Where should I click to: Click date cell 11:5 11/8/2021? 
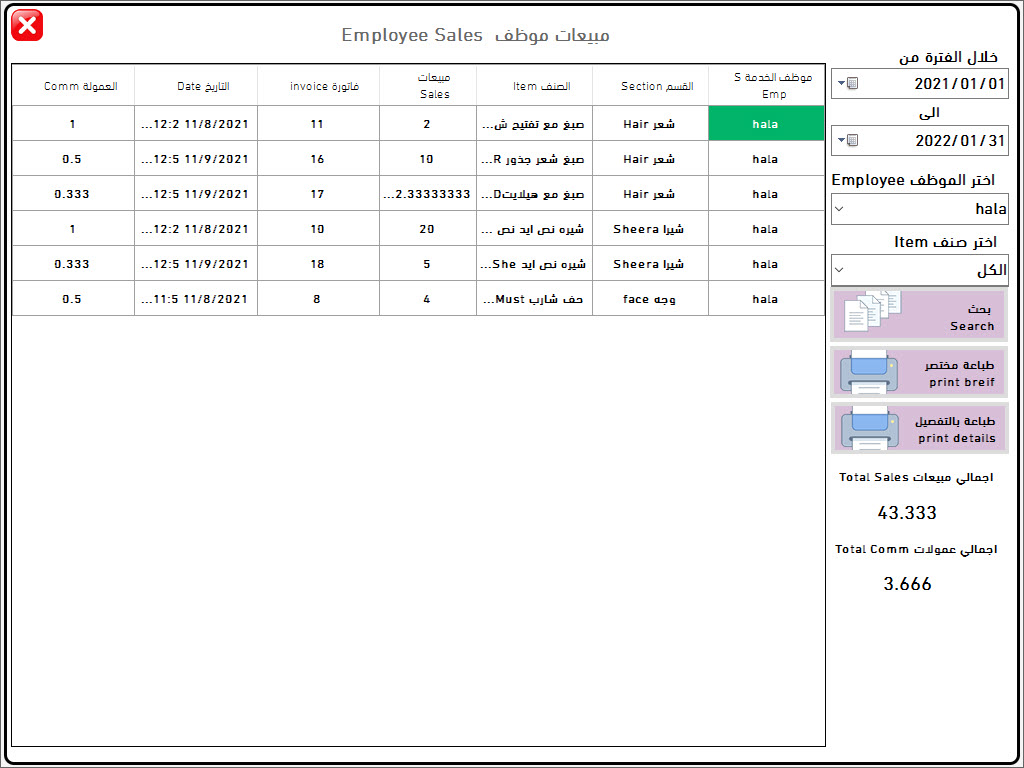coord(196,299)
